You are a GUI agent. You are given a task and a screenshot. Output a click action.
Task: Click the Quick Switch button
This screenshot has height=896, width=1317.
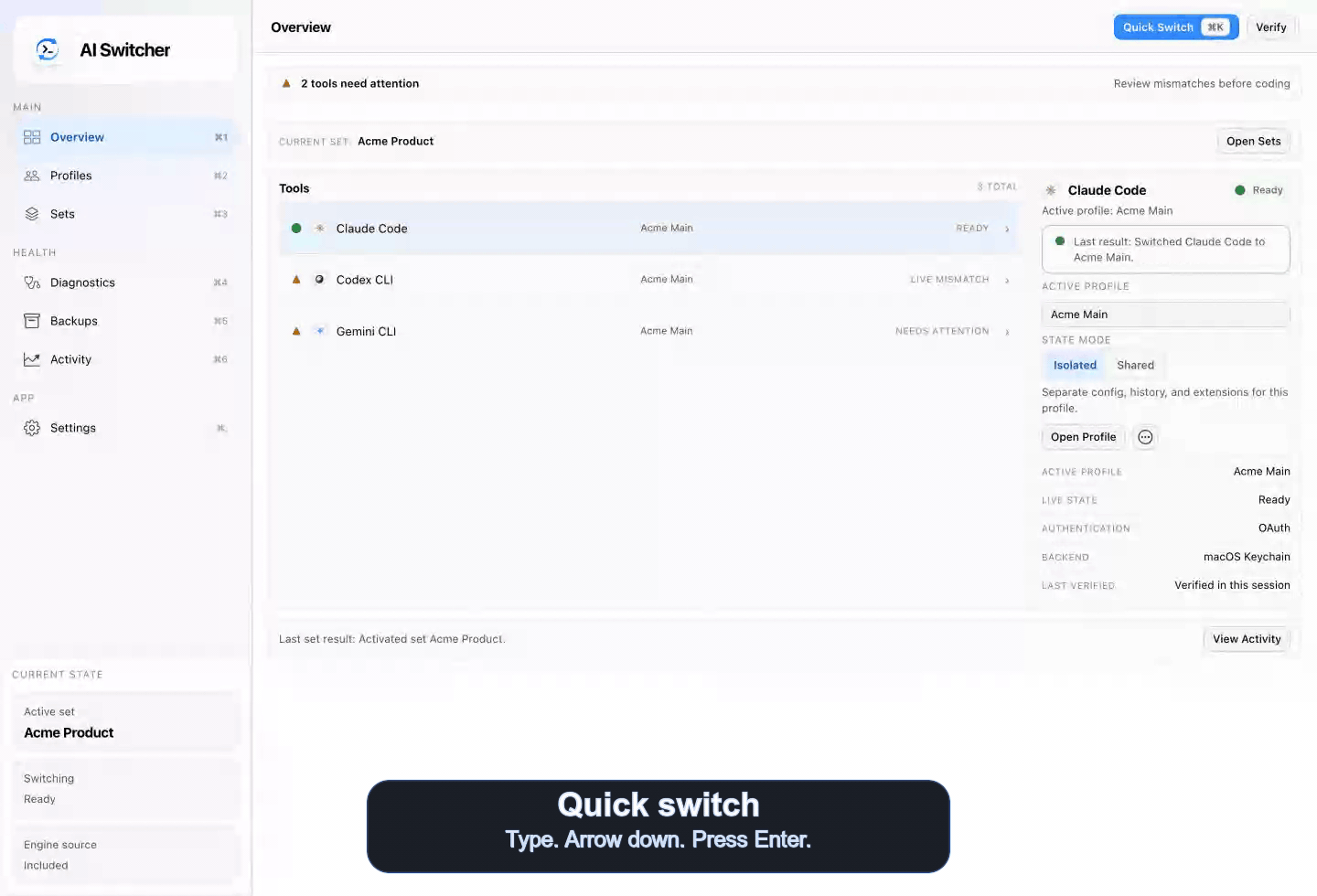pyautogui.click(x=1176, y=27)
